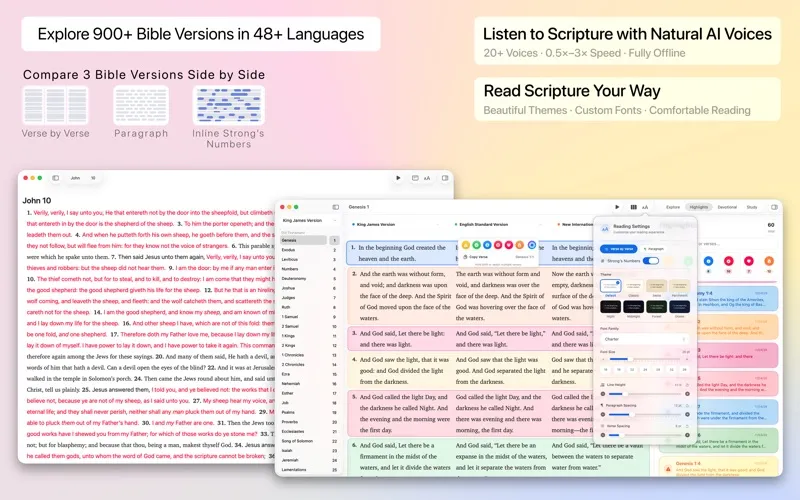Viewport: 800px width, 500px height.
Task: Toggle Strong's Numbers switch
Action: coord(651,261)
